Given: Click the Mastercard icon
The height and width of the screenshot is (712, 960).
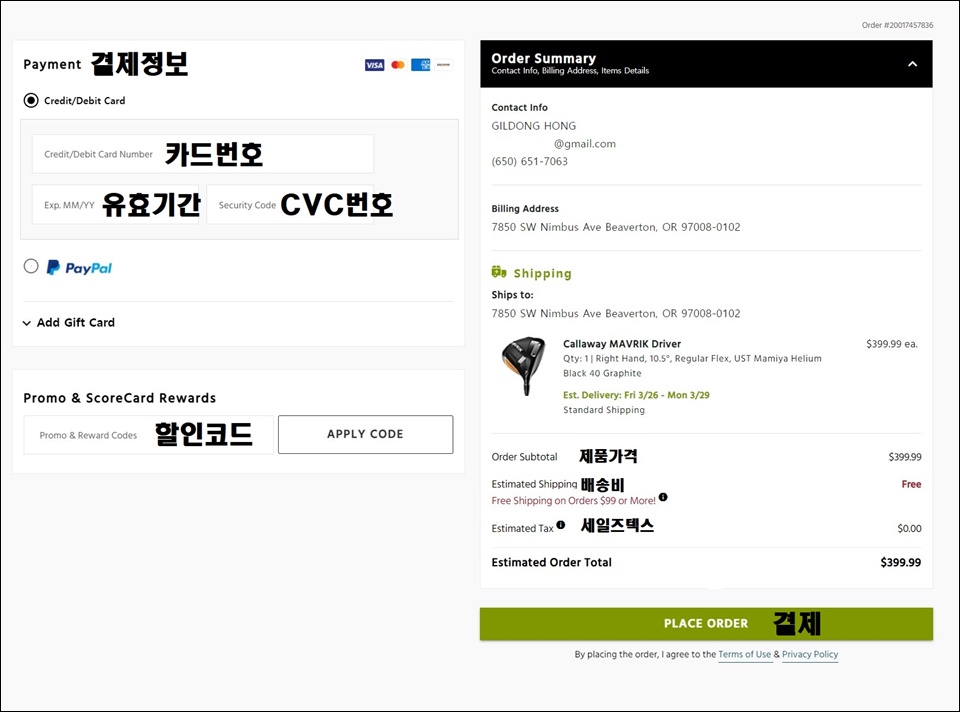Looking at the screenshot, I should coord(398,65).
